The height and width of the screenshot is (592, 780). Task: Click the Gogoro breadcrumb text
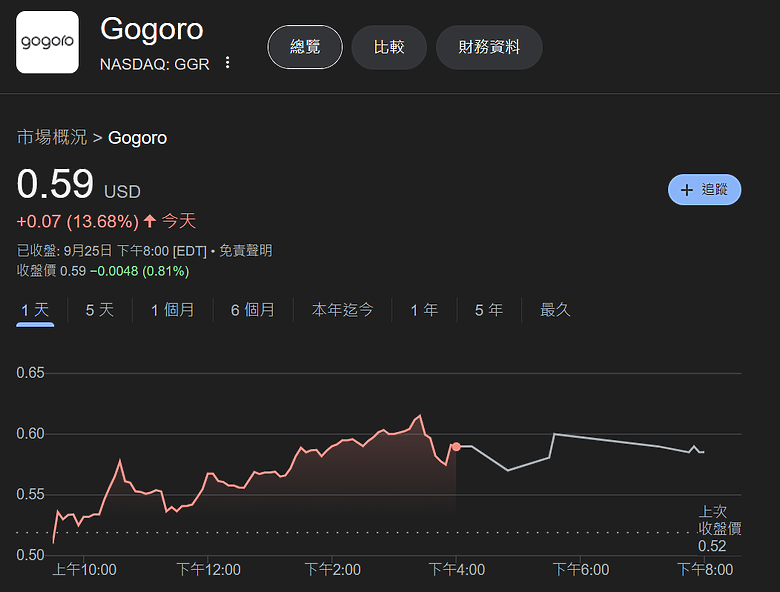pos(137,138)
